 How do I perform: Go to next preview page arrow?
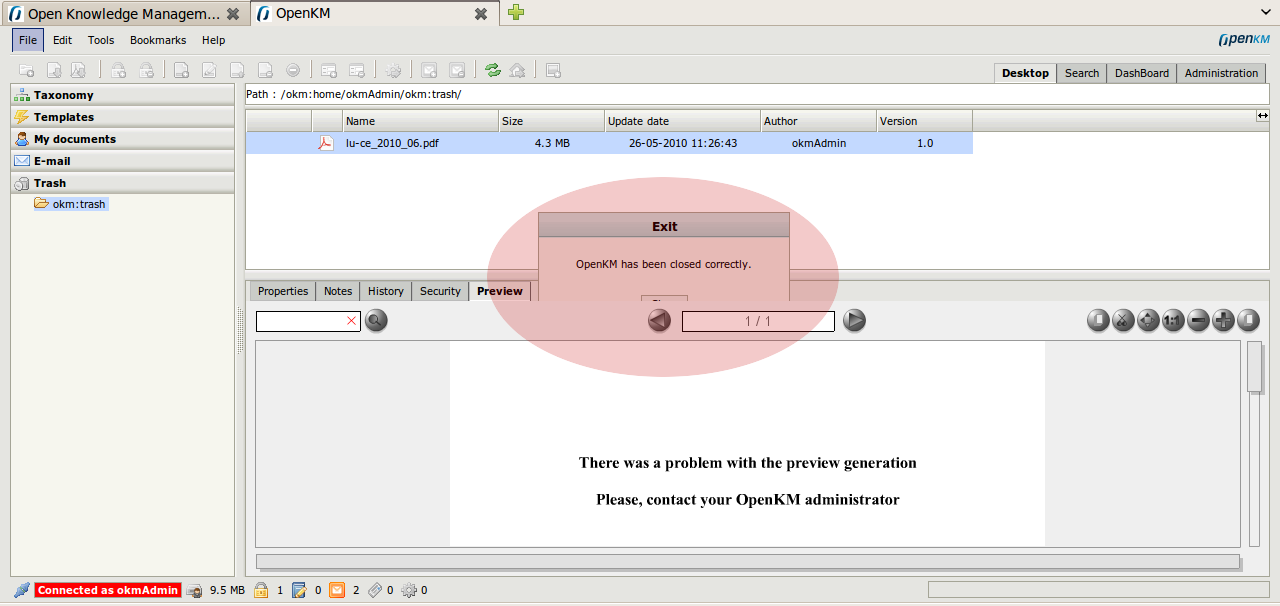(x=854, y=320)
